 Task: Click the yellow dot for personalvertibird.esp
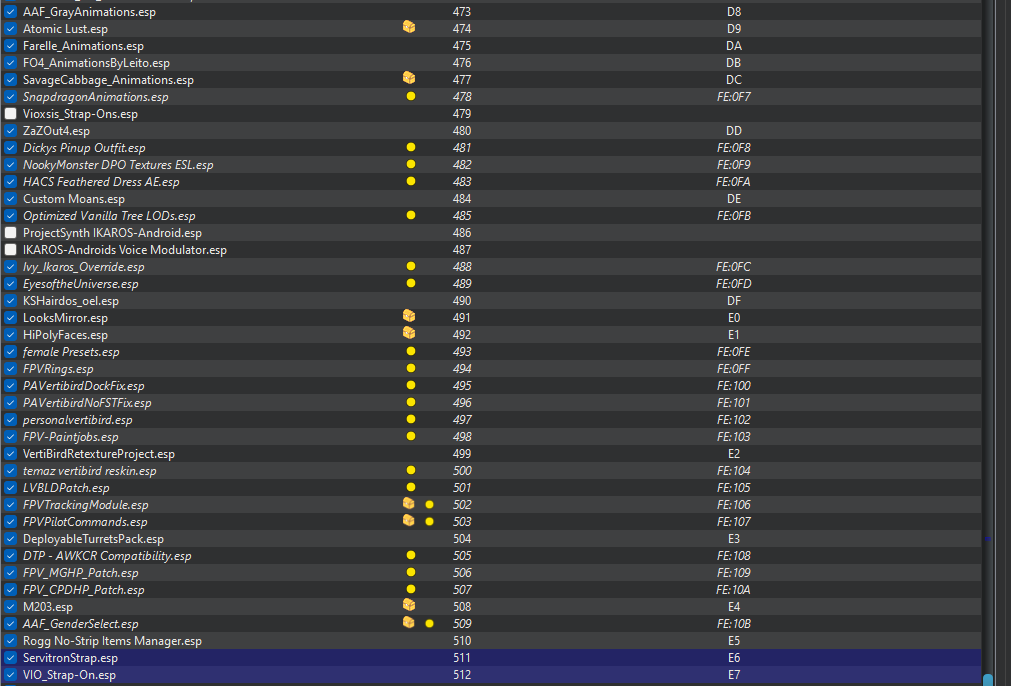(411, 420)
